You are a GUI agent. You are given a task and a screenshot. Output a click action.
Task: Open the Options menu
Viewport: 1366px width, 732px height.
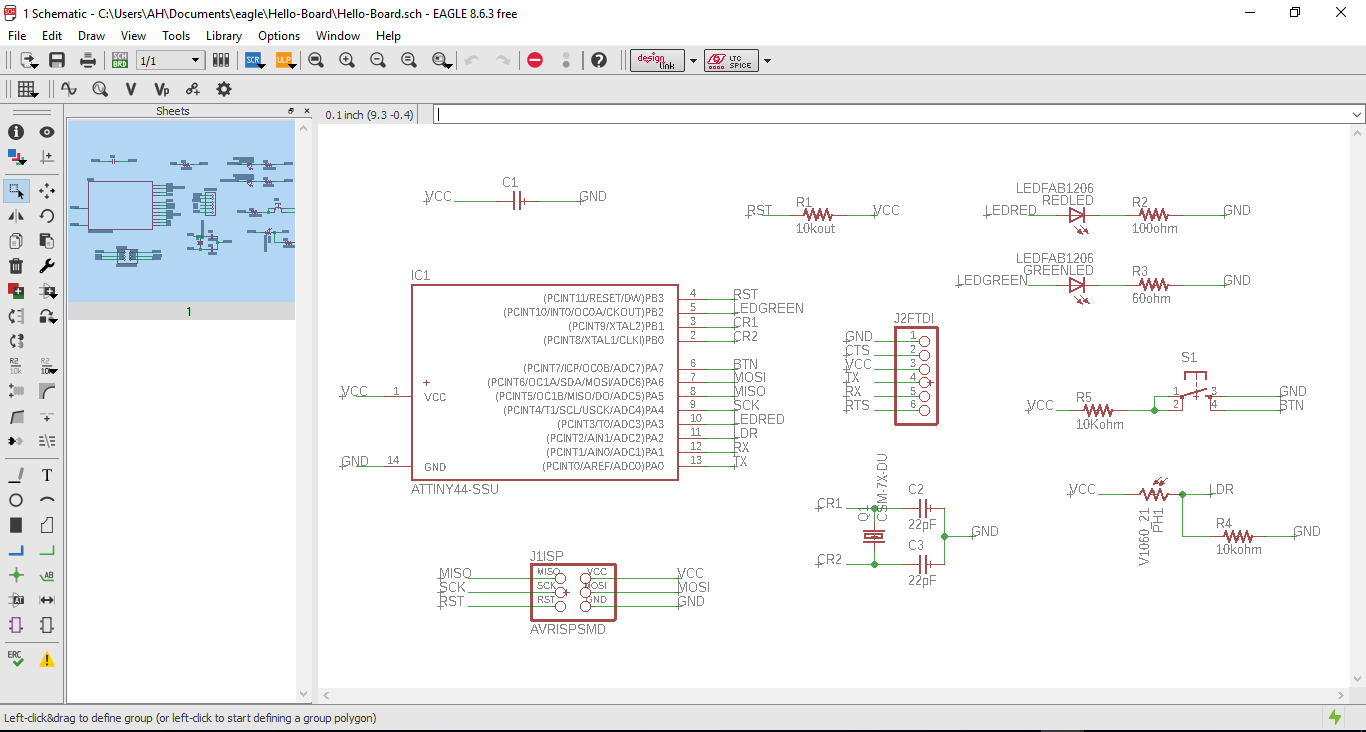click(279, 36)
